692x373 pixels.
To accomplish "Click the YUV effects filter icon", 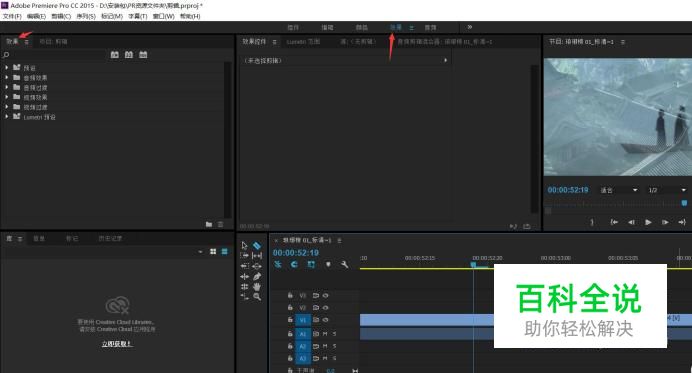I will coord(143,55).
